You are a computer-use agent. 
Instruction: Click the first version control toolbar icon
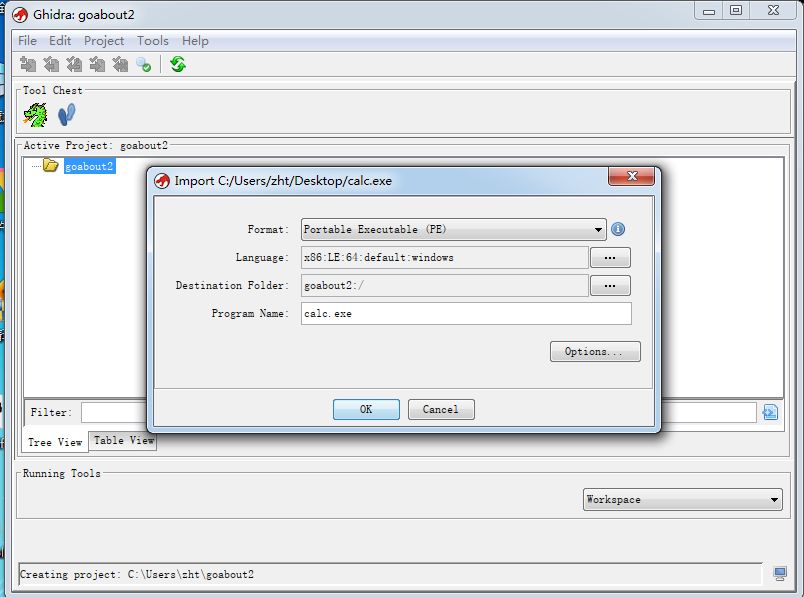point(28,65)
